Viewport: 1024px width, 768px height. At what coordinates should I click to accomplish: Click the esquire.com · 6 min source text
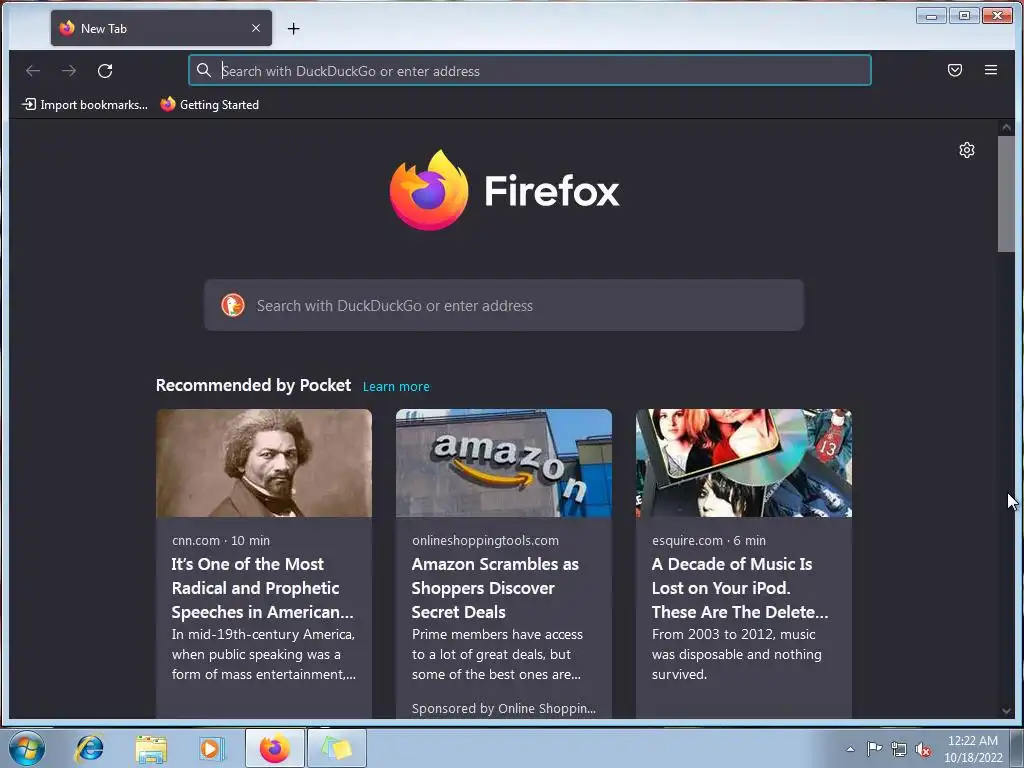point(709,541)
